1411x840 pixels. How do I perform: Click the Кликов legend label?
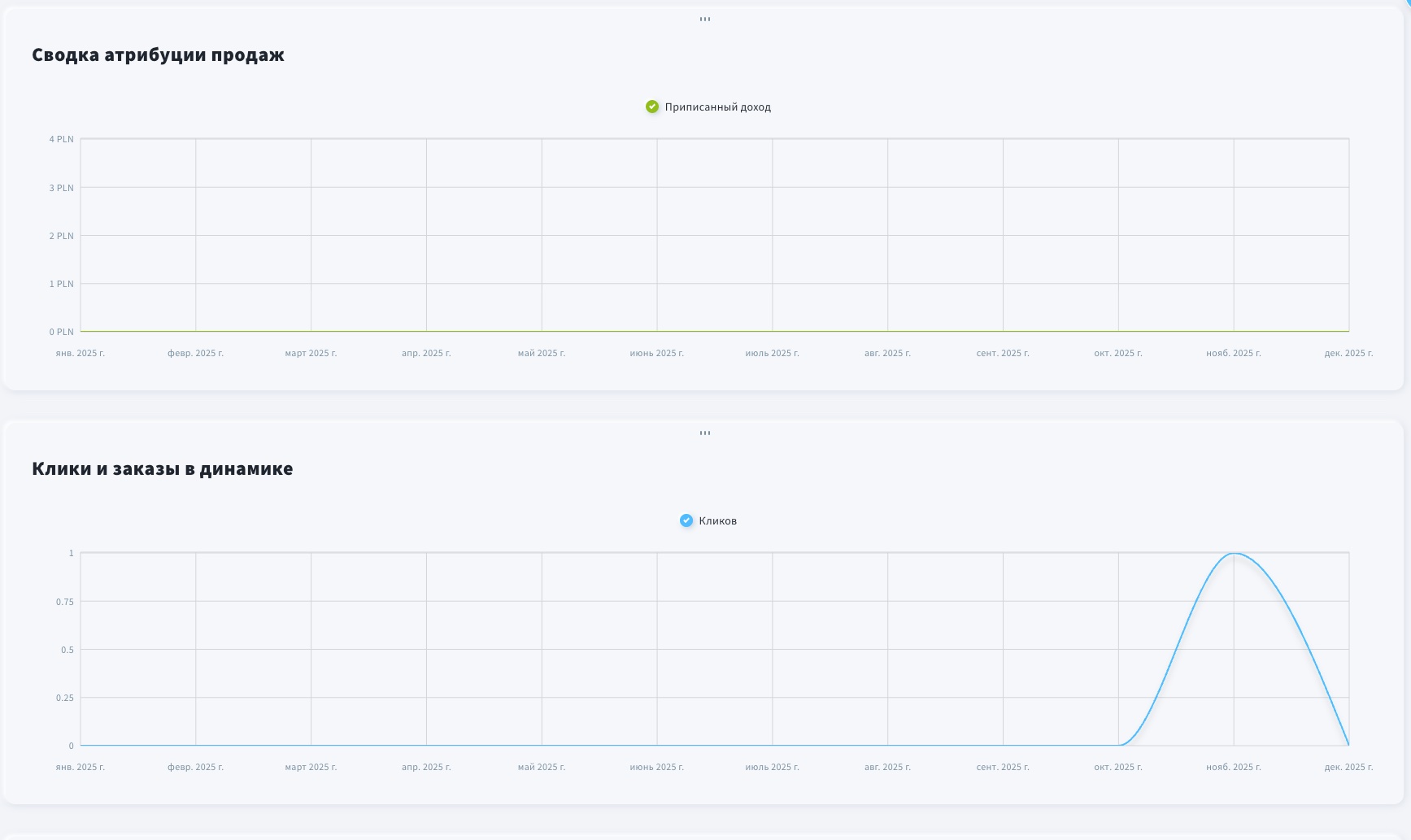tap(718, 521)
